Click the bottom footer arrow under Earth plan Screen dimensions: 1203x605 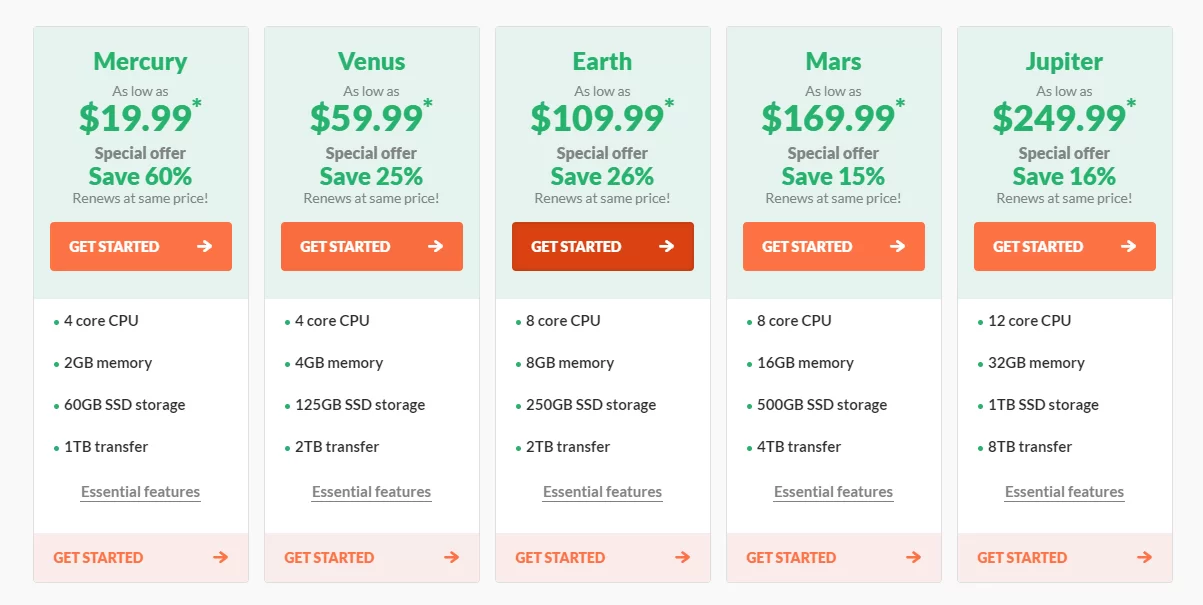(683, 558)
